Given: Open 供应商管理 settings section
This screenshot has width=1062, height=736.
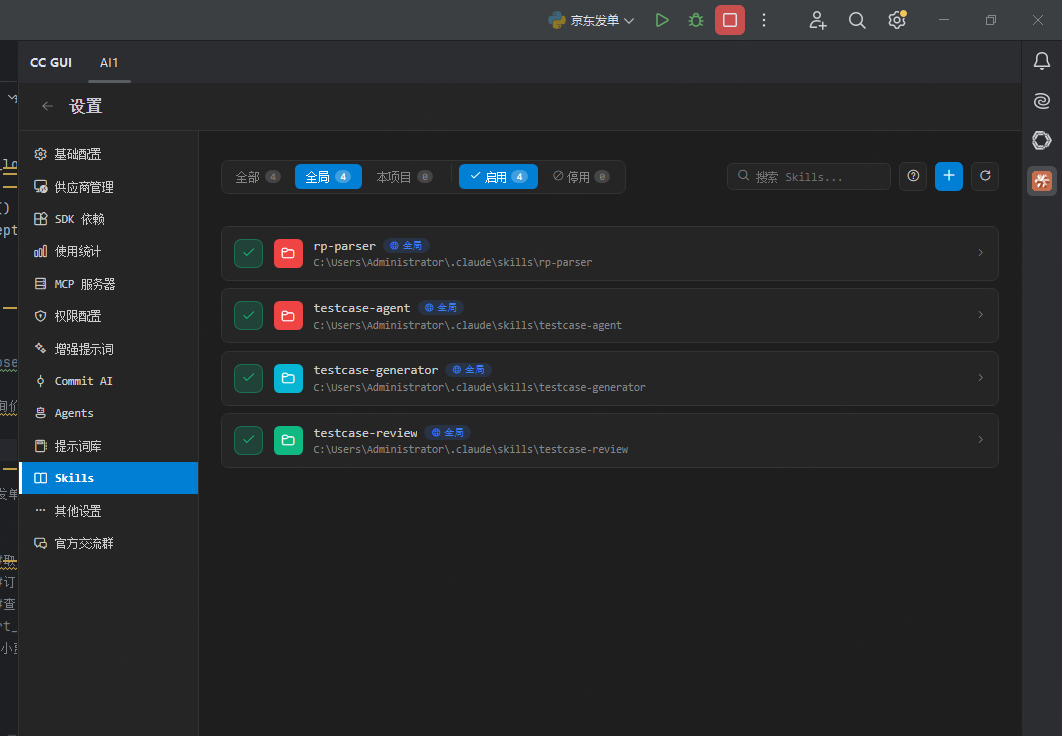Looking at the screenshot, I should [108, 187].
